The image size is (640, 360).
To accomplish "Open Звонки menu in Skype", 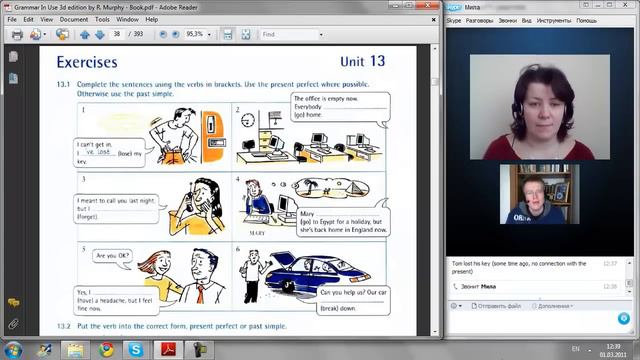I will tap(507, 20).
